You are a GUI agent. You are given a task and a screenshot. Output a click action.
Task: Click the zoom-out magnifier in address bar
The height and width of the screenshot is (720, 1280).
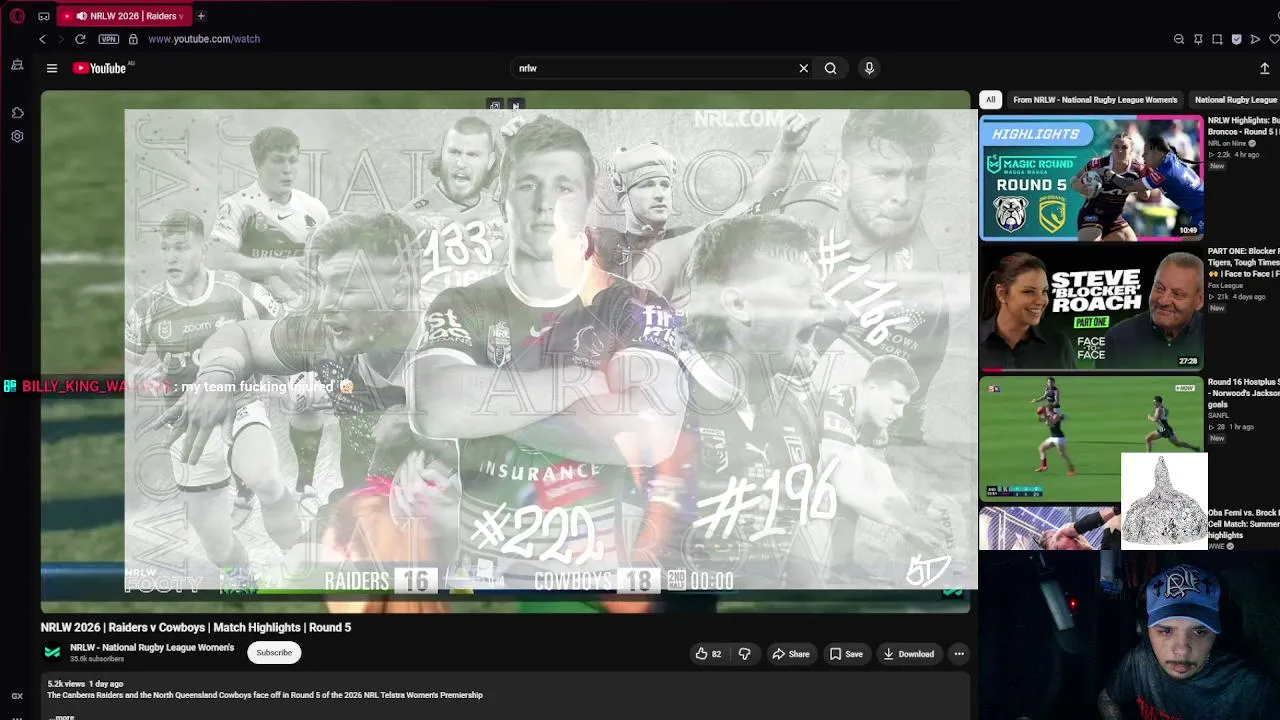1179,39
